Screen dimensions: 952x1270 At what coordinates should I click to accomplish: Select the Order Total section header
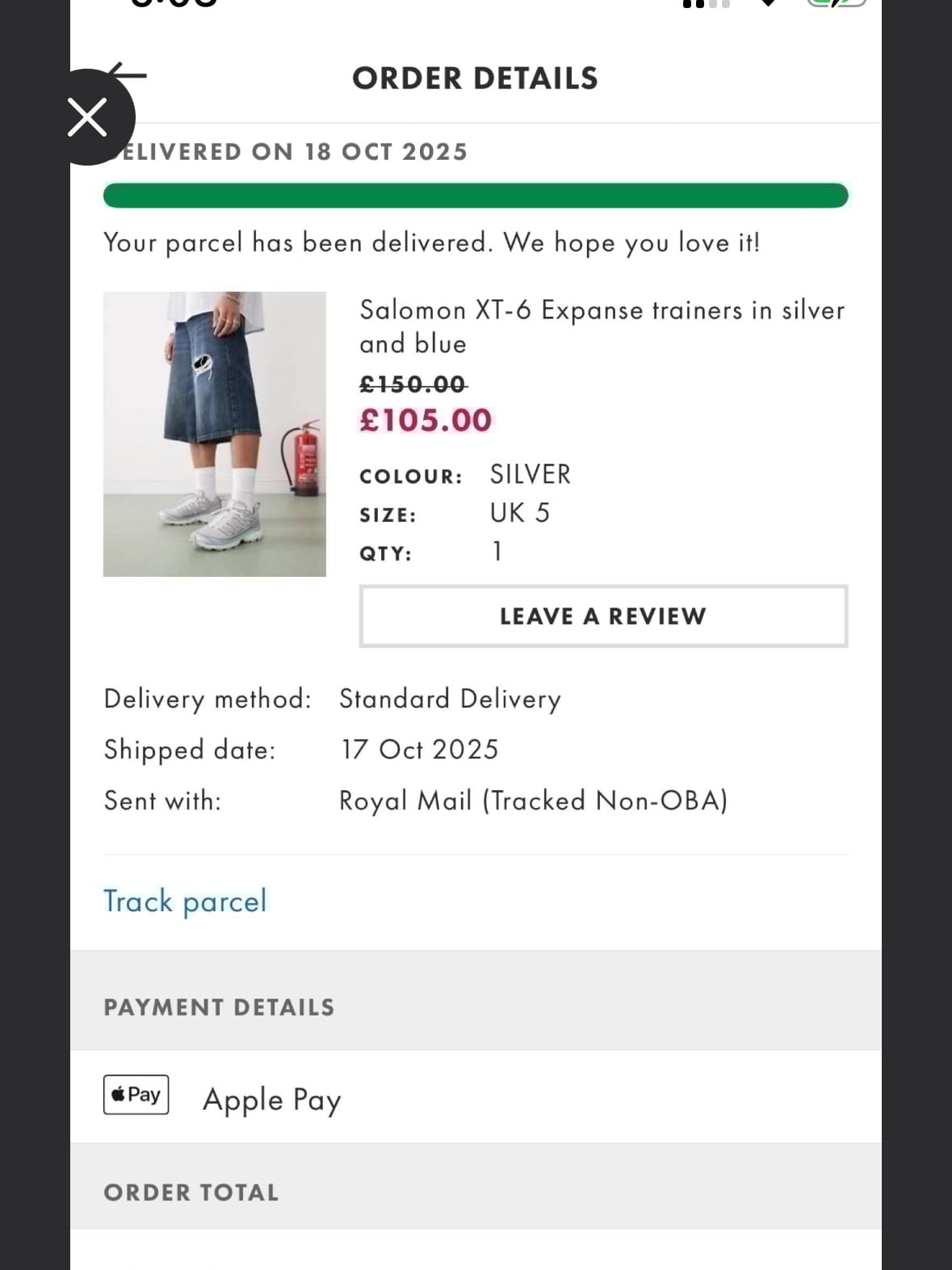point(191,1192)
